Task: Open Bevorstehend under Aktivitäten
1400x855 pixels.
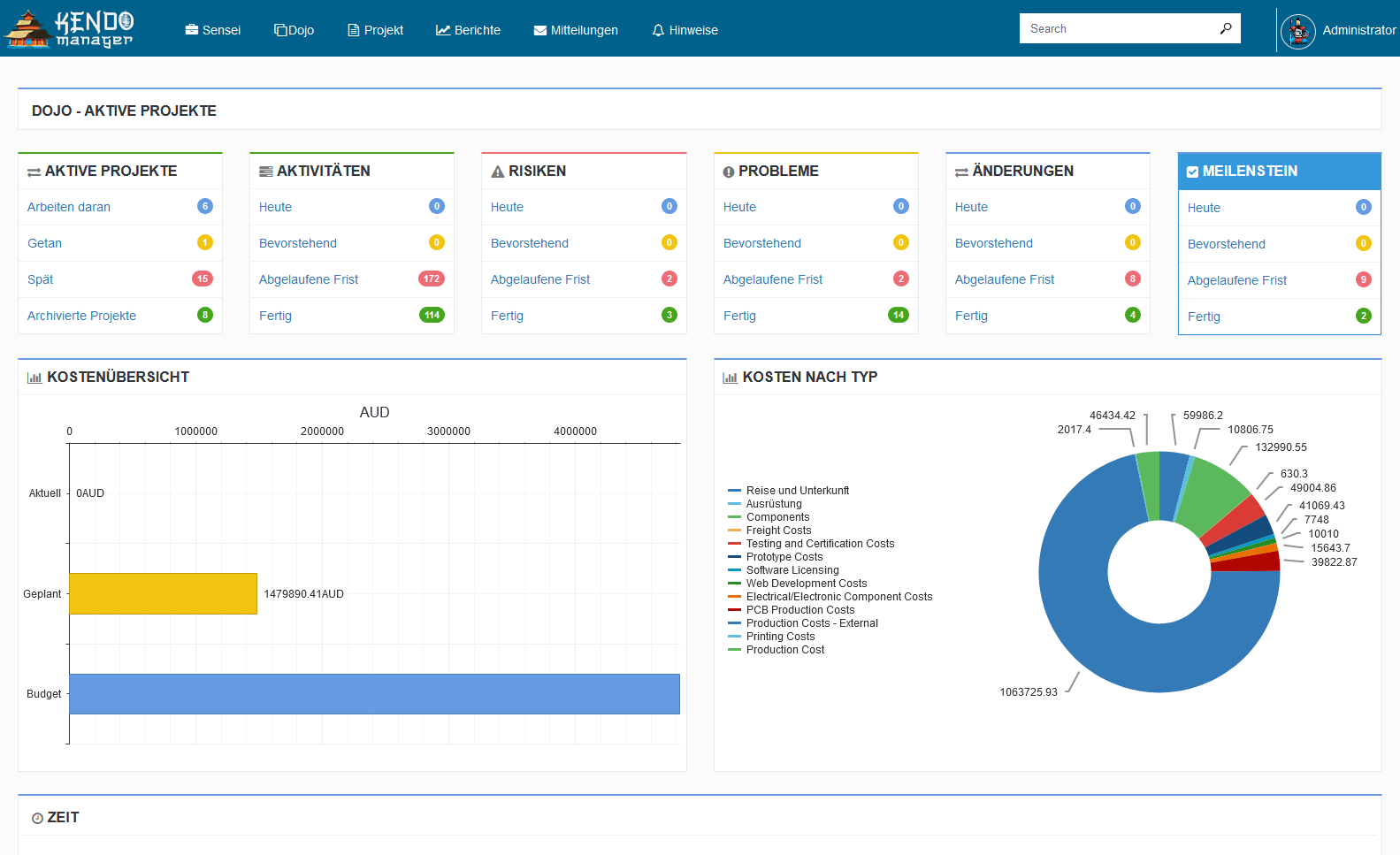Action: 298,243
